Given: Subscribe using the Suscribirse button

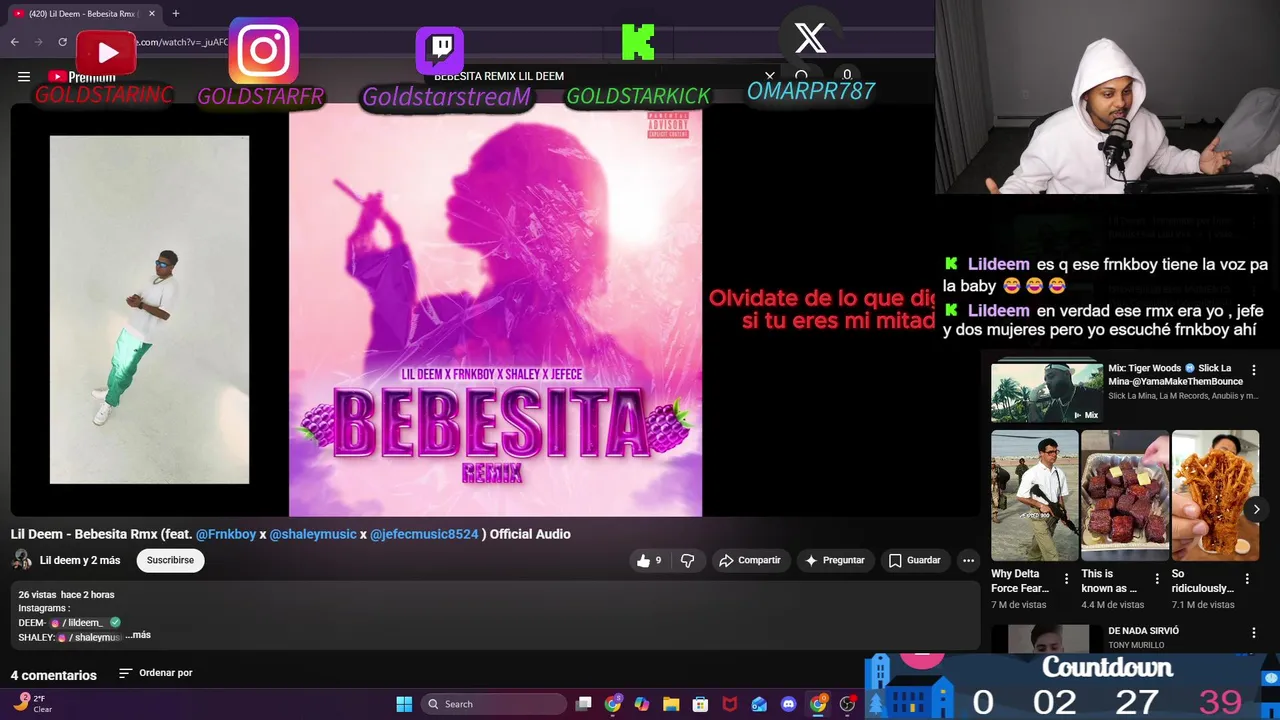Looking at the screenshot, I should pyautogui.click(x=170, y=560).
